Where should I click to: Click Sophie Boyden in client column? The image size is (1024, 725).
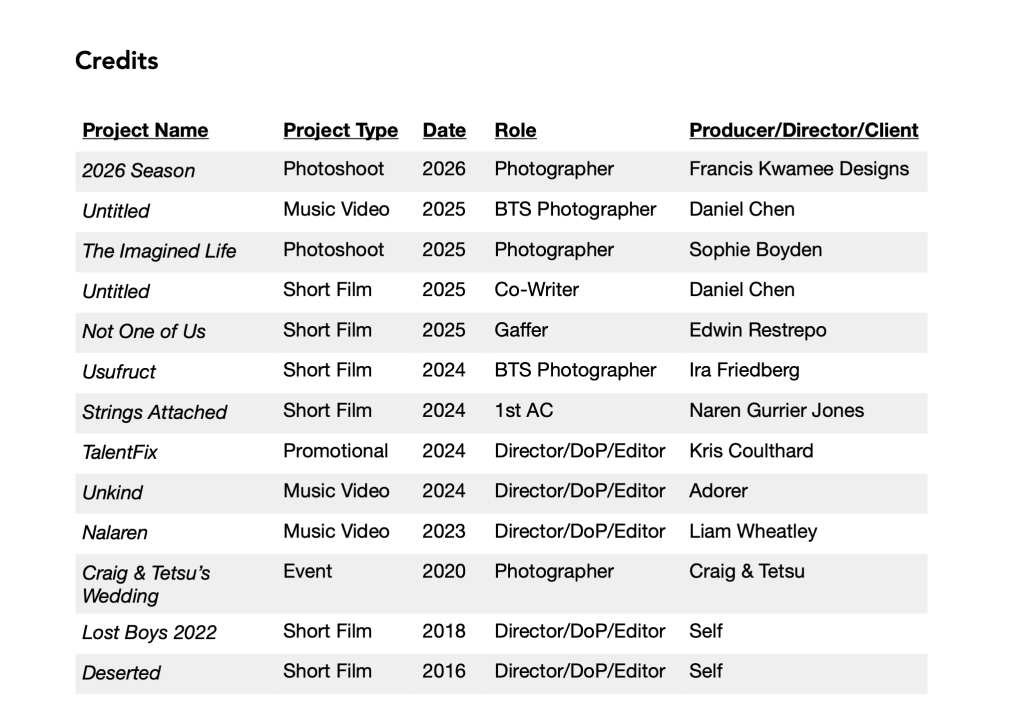point(755,249)
